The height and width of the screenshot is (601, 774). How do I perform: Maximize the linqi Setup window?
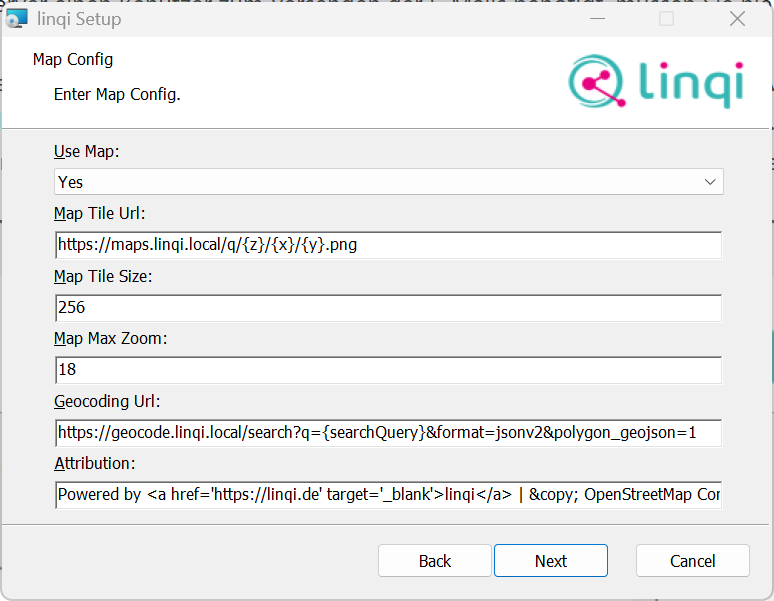pyautogui.click(x=666, y=18)
